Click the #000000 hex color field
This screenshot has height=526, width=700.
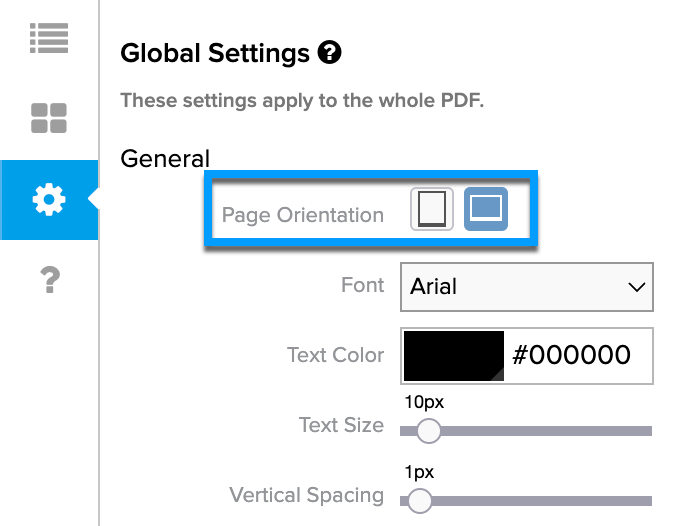572,355
